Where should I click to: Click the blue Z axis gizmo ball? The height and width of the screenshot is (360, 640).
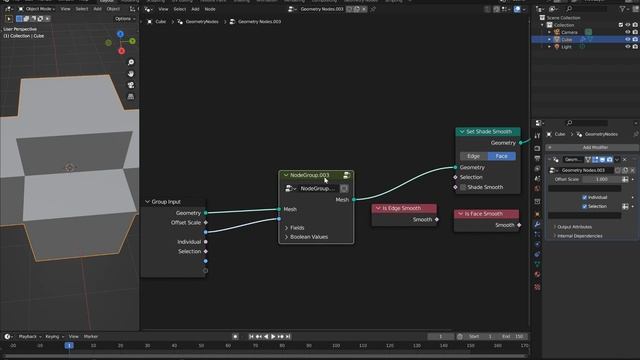(120, 34)
